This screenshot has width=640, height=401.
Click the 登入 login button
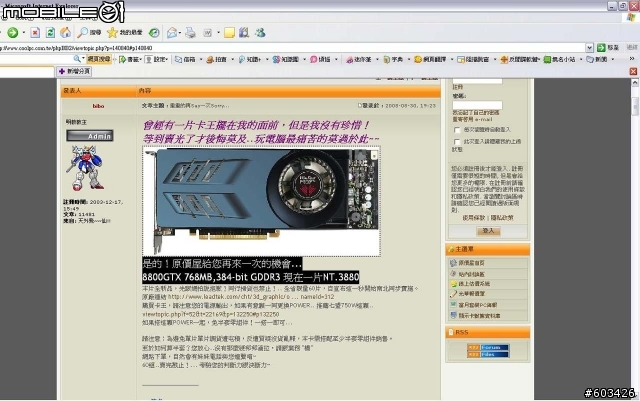click(x=488, y=231)
